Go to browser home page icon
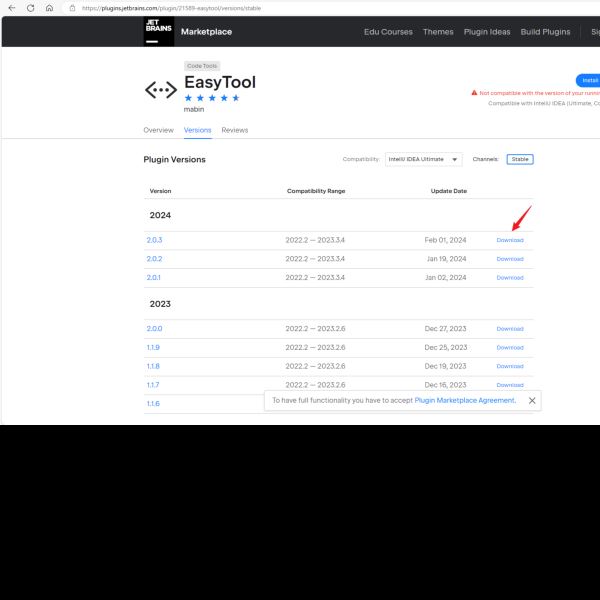 pyautogui.click(x=49, y=8)
